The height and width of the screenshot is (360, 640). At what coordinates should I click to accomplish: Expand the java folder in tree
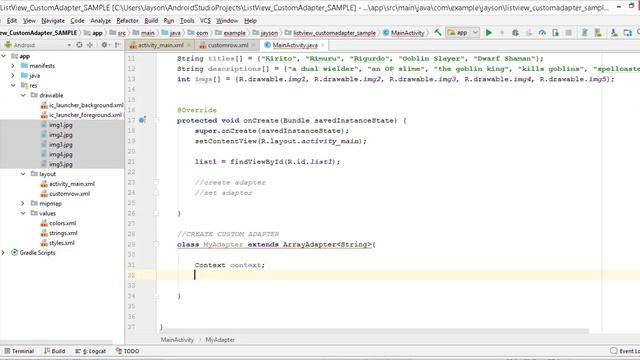[13, 76]
